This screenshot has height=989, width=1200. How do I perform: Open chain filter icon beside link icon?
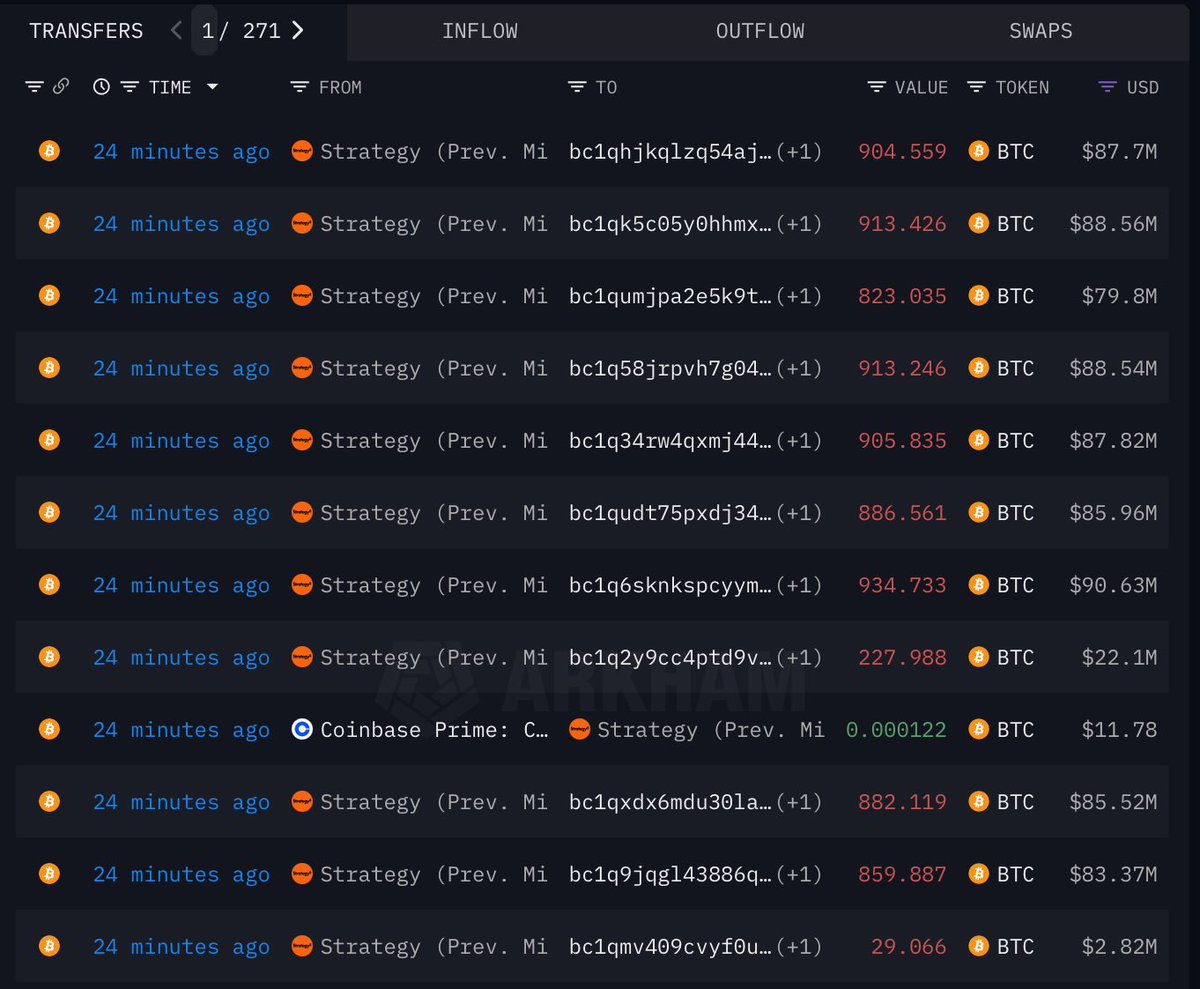click(34, 87)
